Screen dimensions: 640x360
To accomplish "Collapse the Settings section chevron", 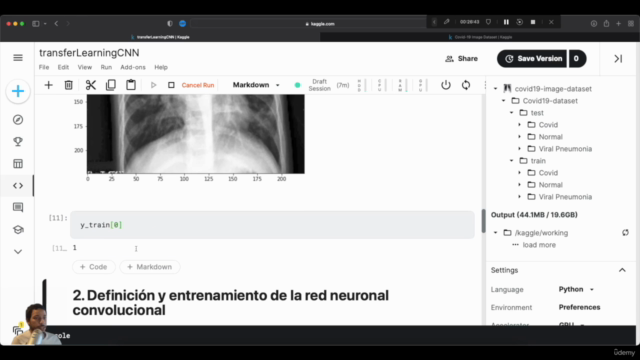I will 622,270.
